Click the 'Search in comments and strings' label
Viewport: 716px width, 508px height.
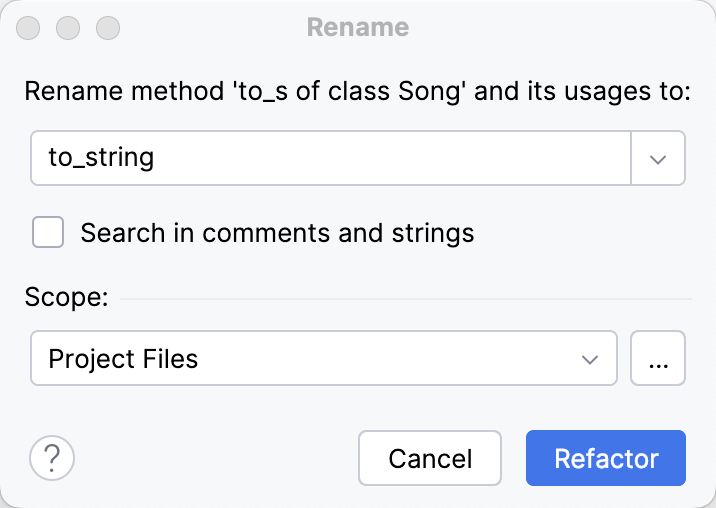click(277, 233)
